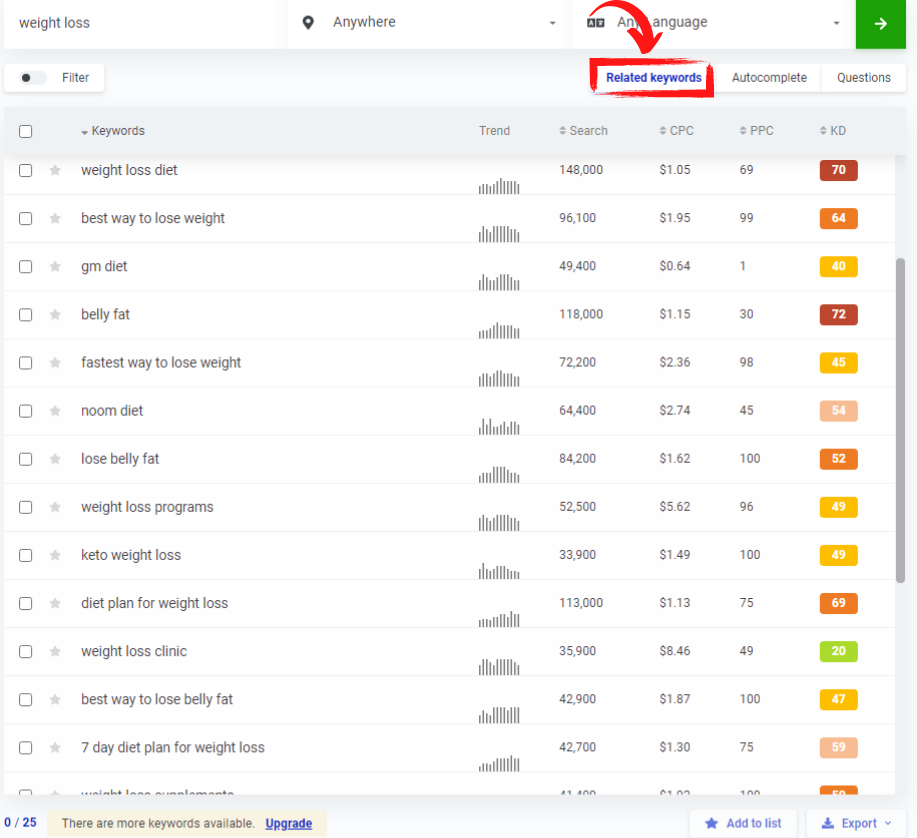Screen dimensions: 917x838
Task: Star the 'weight loss diet' keyword
Action: click(x=55, y=171)
